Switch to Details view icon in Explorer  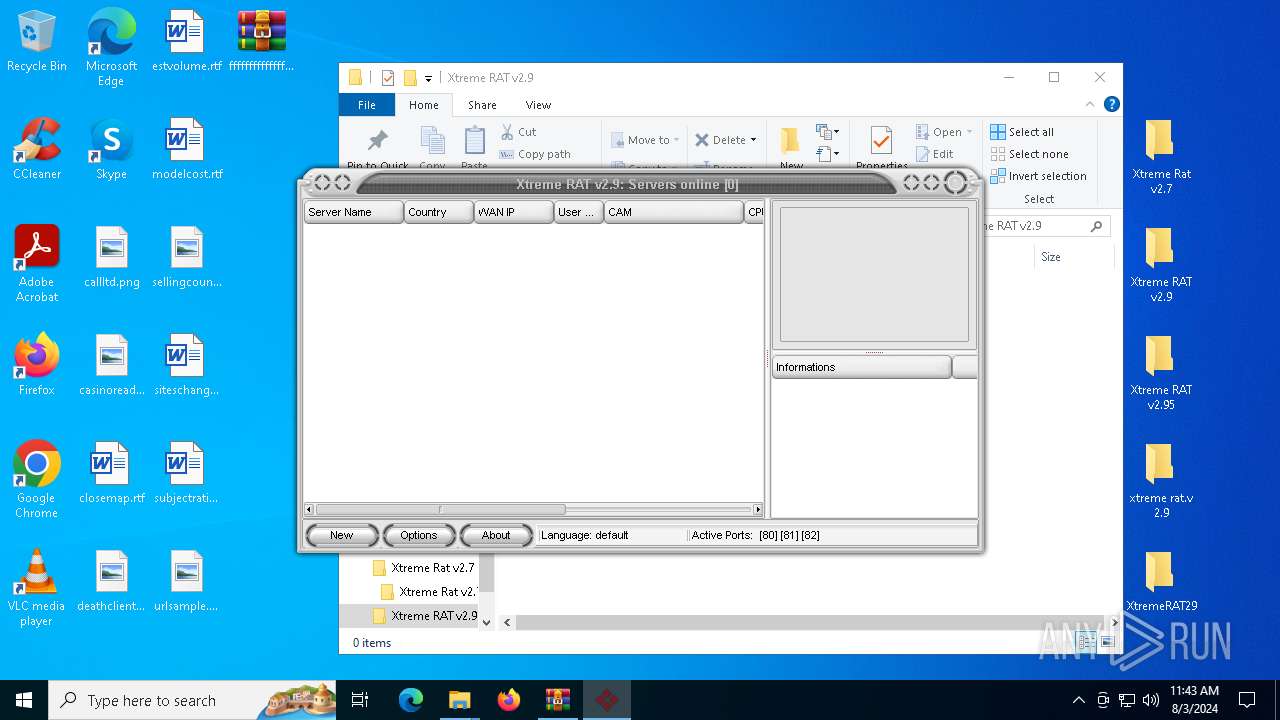1087,642
